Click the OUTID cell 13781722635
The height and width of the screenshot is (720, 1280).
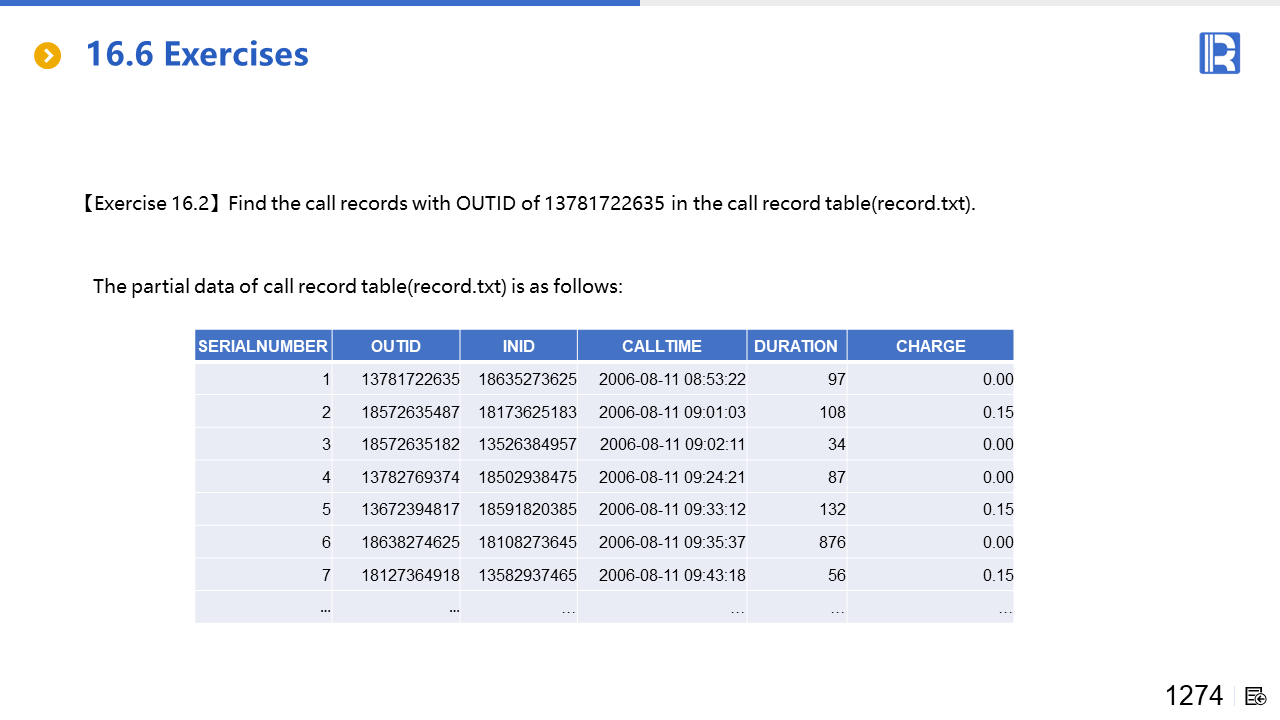pos(410,380)
